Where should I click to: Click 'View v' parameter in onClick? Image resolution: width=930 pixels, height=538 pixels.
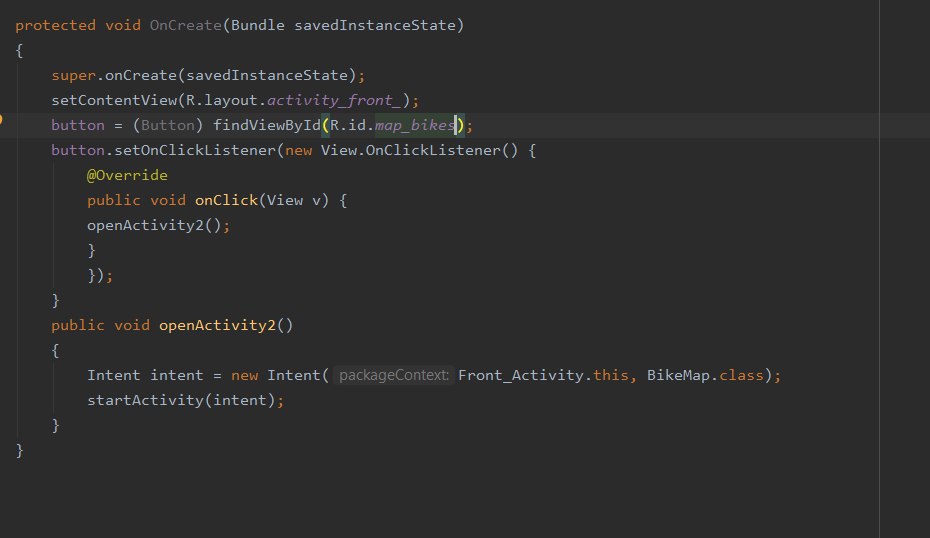294,200
